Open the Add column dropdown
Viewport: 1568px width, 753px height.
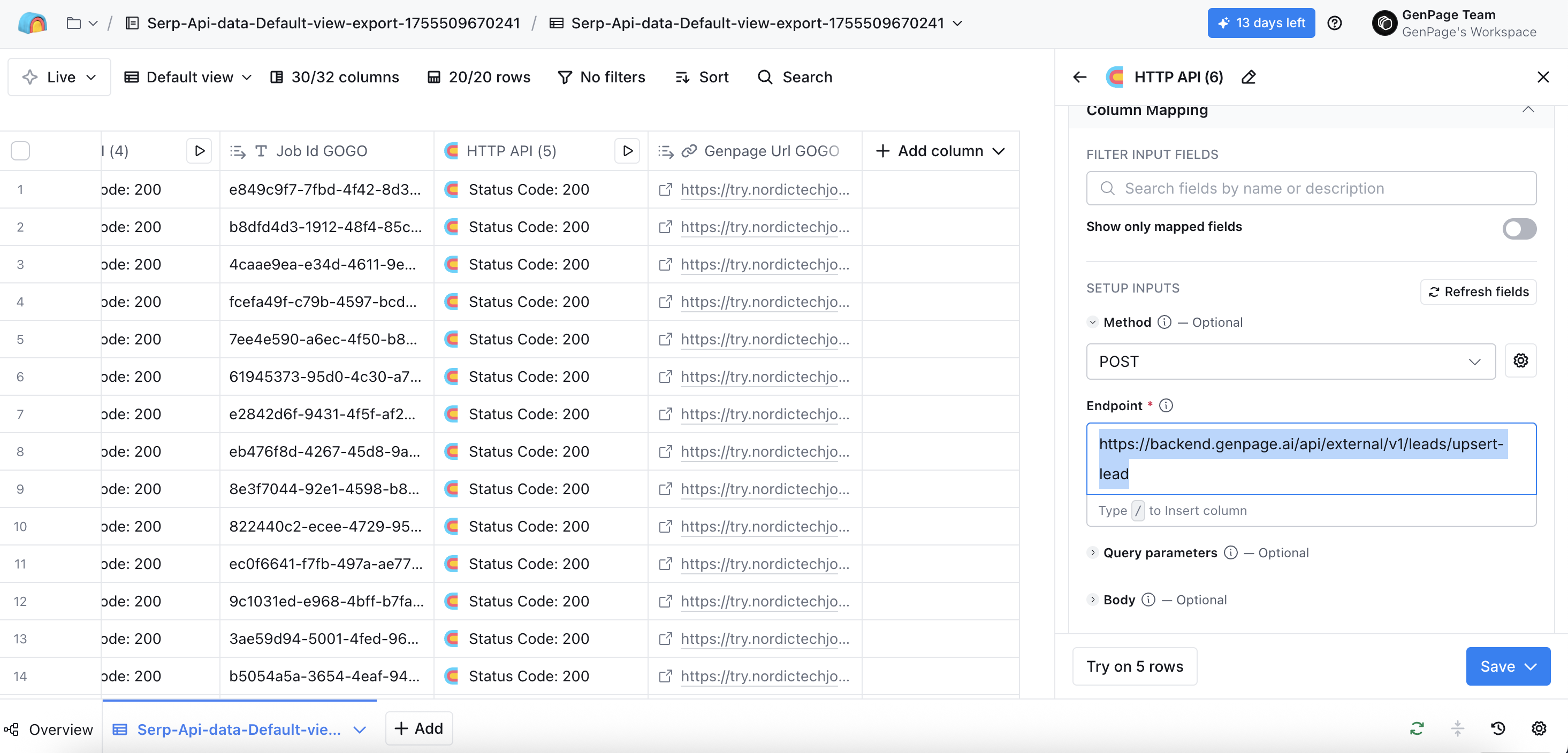point(940,151)
